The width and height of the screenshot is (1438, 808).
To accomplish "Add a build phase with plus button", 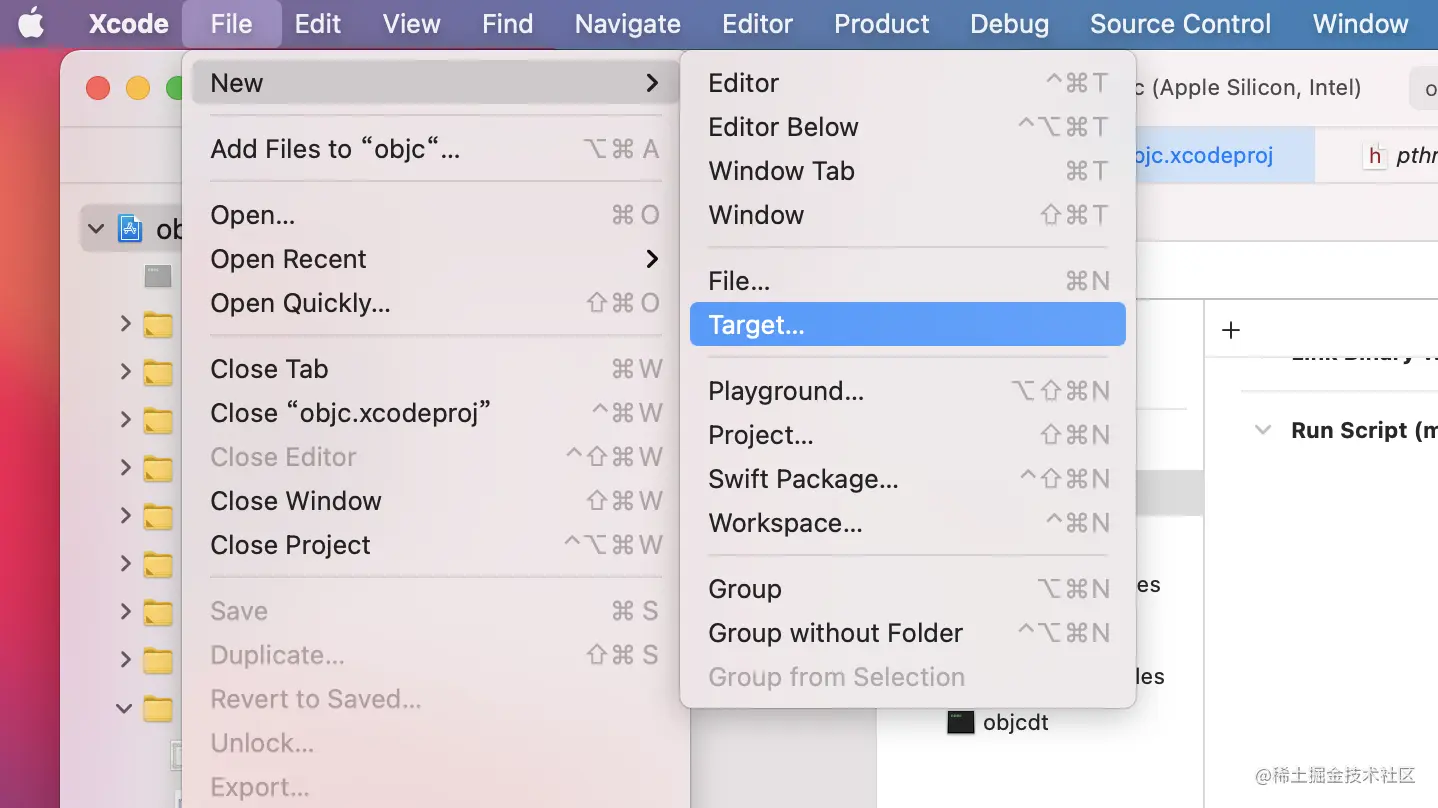I will click(1231, 330).
